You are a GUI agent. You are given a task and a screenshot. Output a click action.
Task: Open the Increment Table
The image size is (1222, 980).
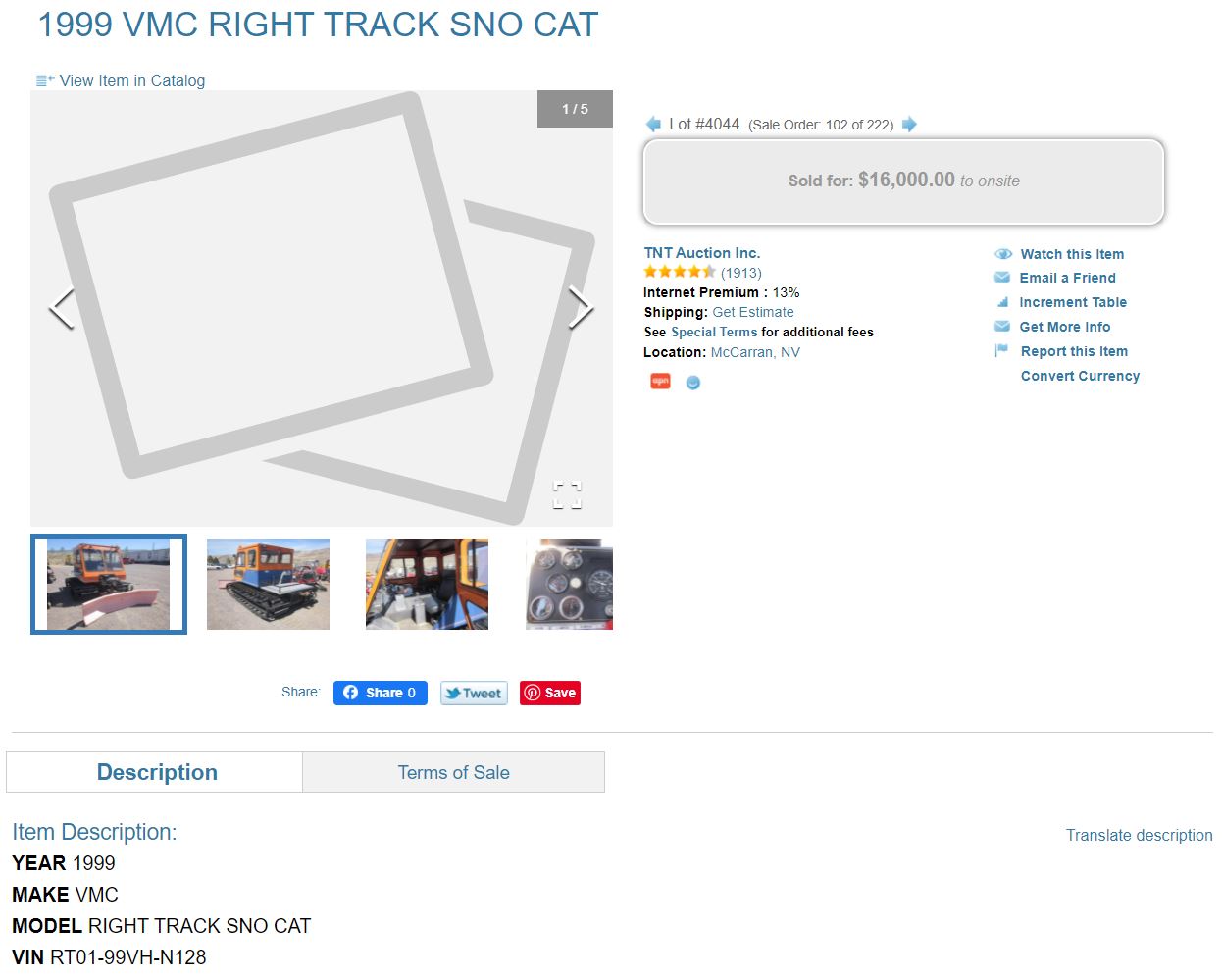tap(1073, 302)
